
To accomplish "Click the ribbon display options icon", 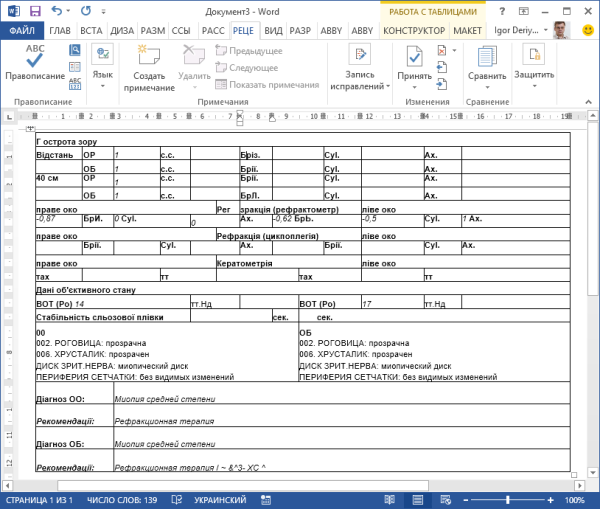I will pos(523,11).
